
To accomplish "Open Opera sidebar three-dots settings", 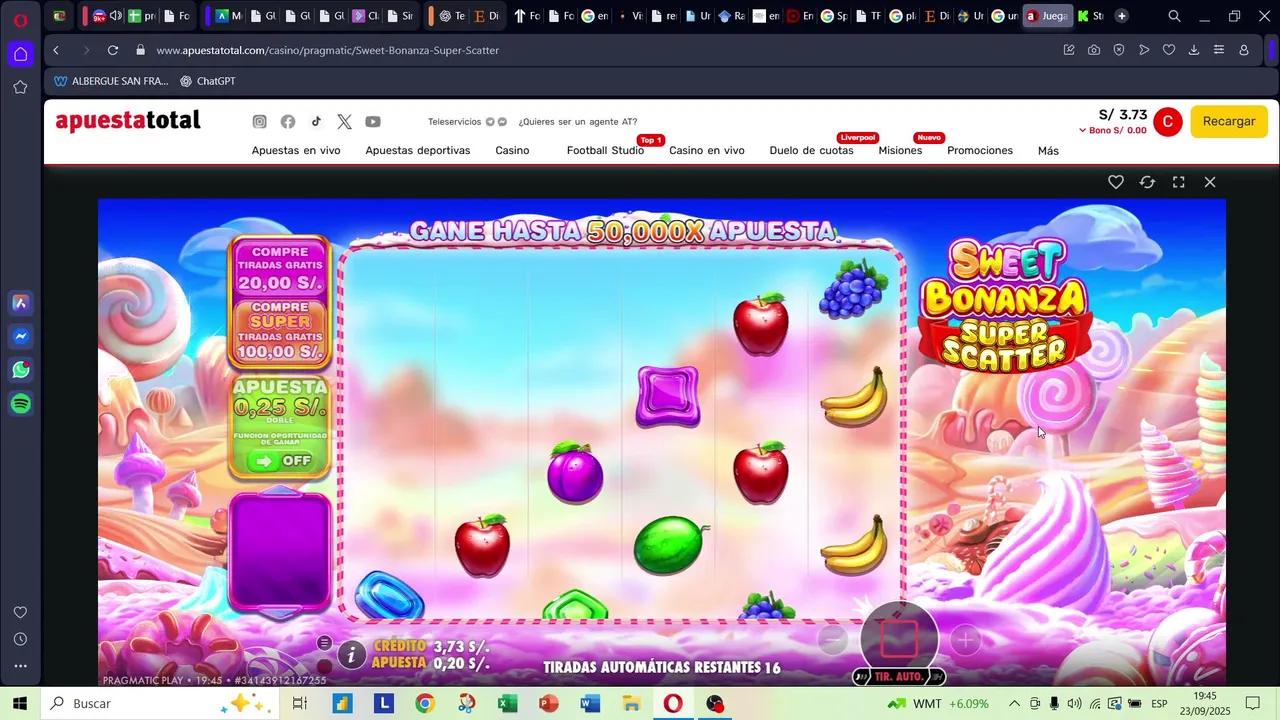I will click(x=20, y=666).
